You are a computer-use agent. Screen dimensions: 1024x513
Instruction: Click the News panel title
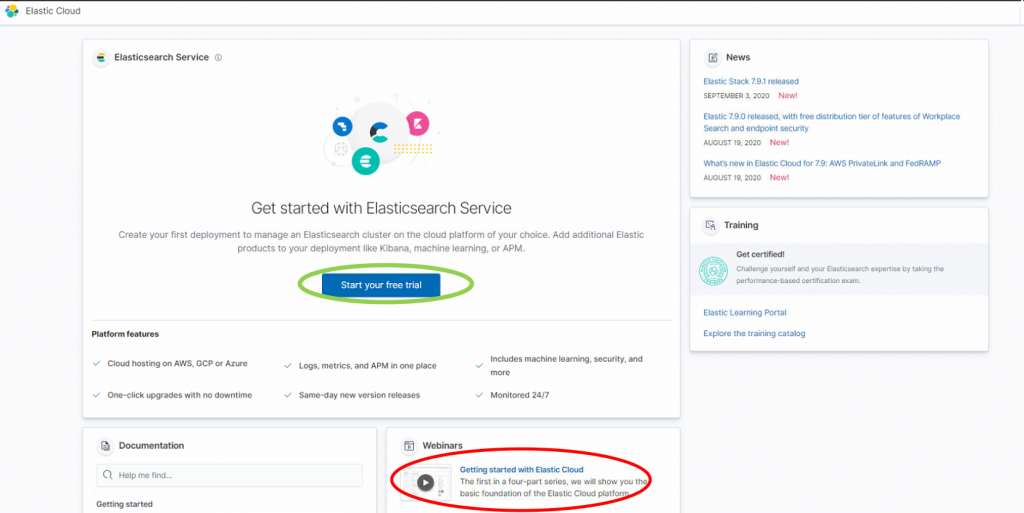click(x=738, y=57)
